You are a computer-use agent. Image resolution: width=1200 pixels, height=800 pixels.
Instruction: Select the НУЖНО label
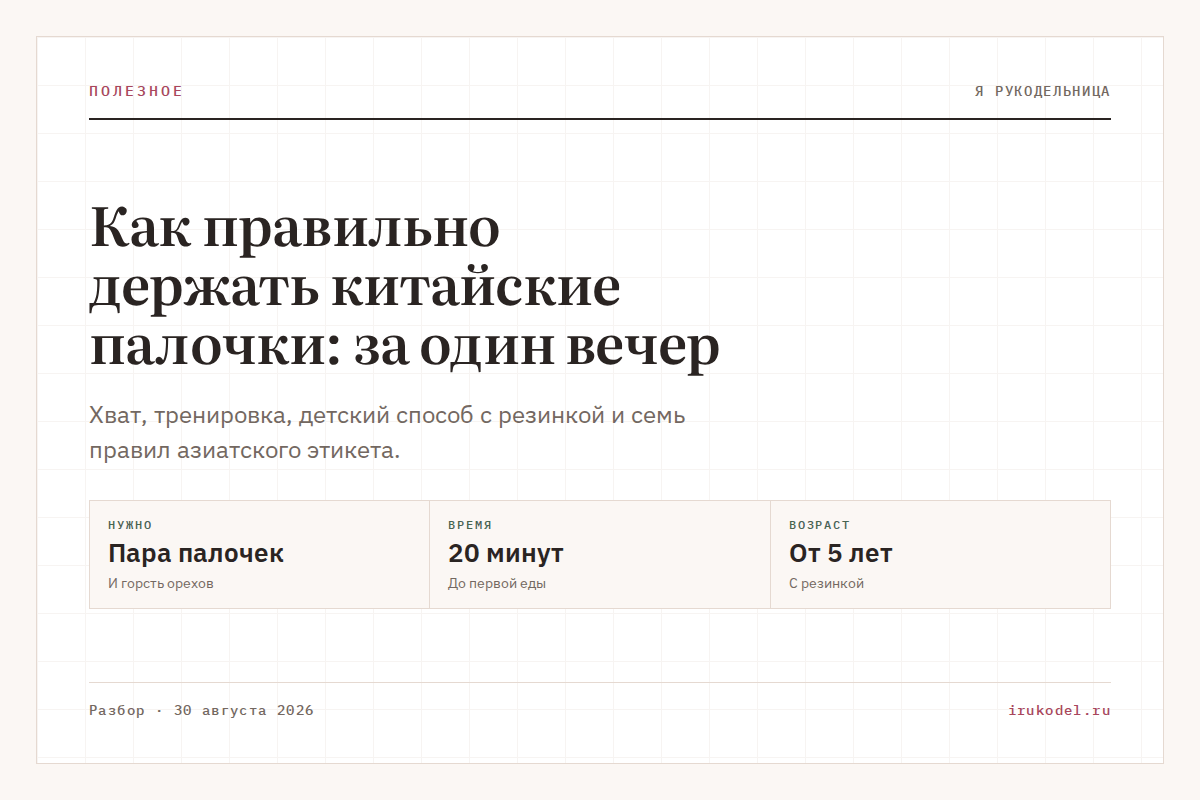pos(130,525)
